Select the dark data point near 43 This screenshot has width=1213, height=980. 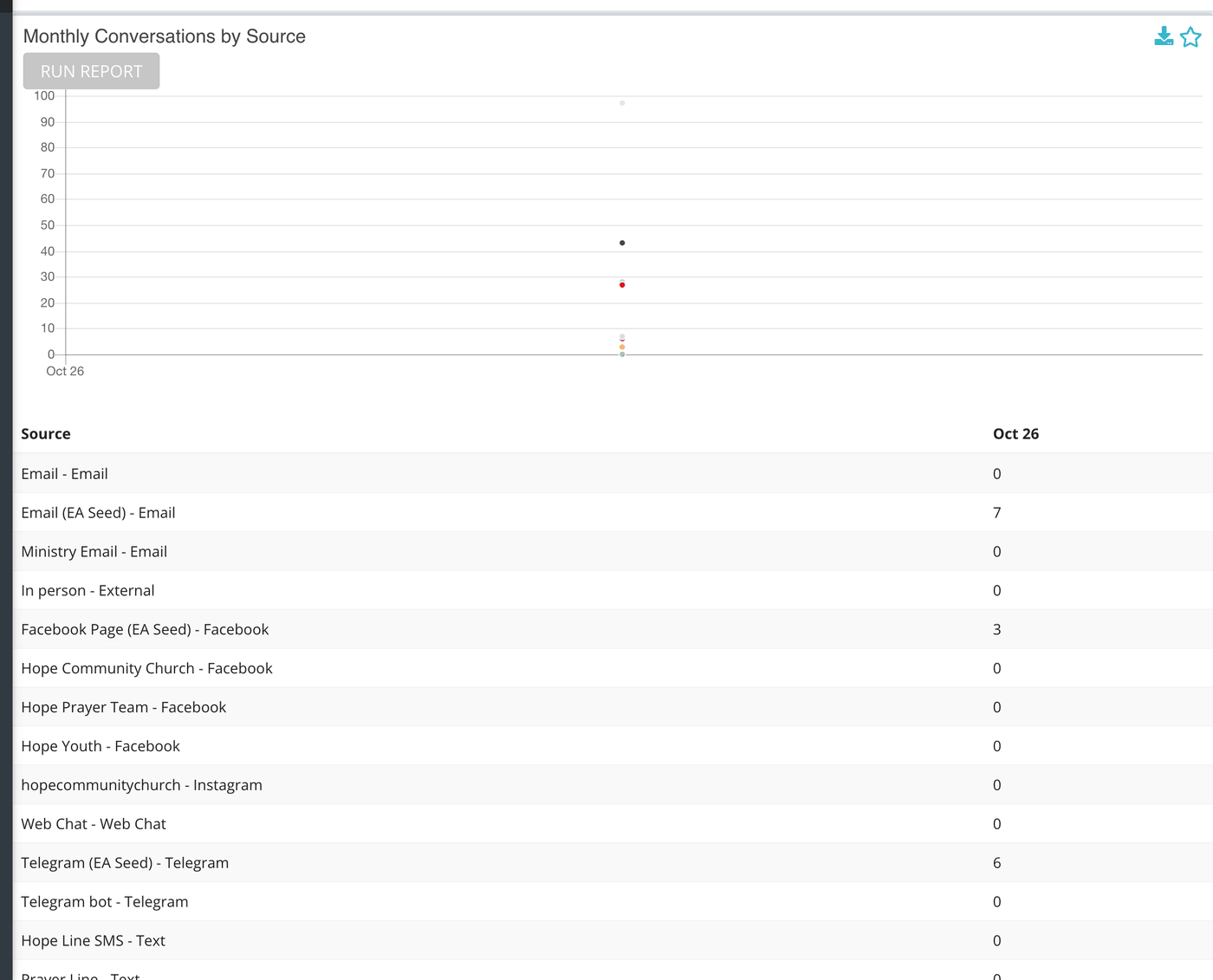point(622,243)
